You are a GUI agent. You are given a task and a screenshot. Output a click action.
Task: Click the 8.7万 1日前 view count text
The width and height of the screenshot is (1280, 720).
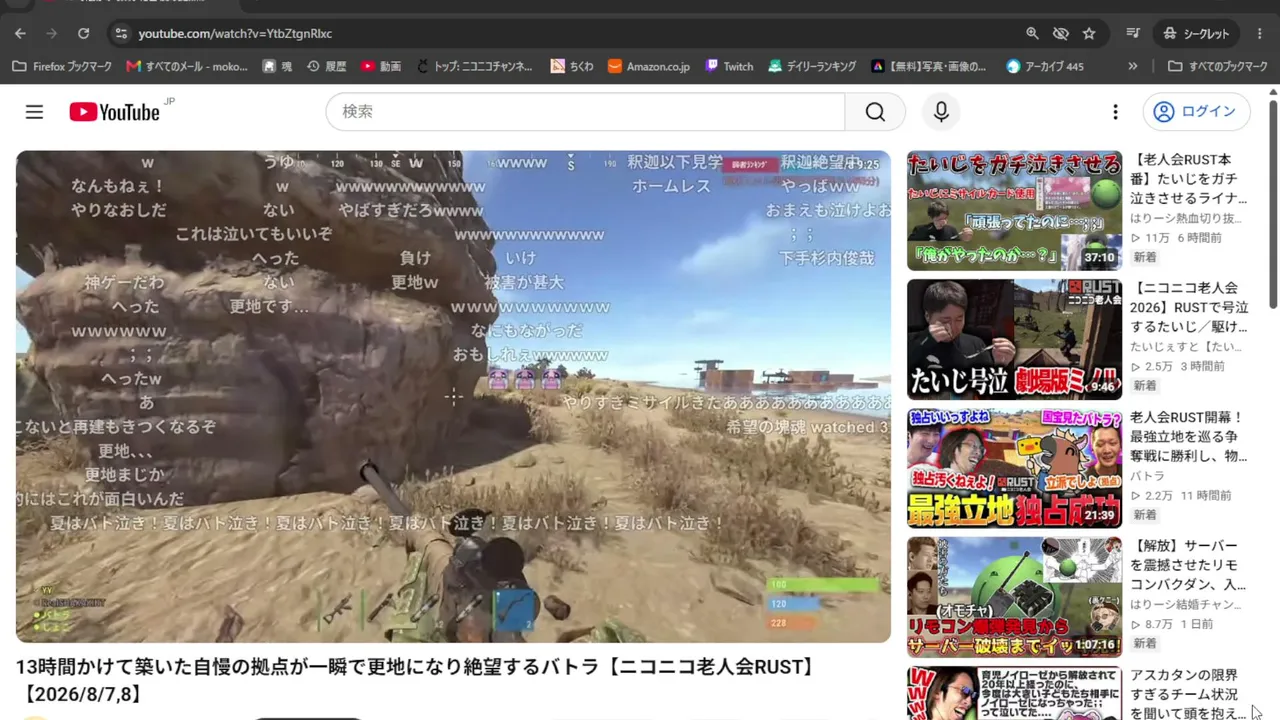tap(1171, 624)
